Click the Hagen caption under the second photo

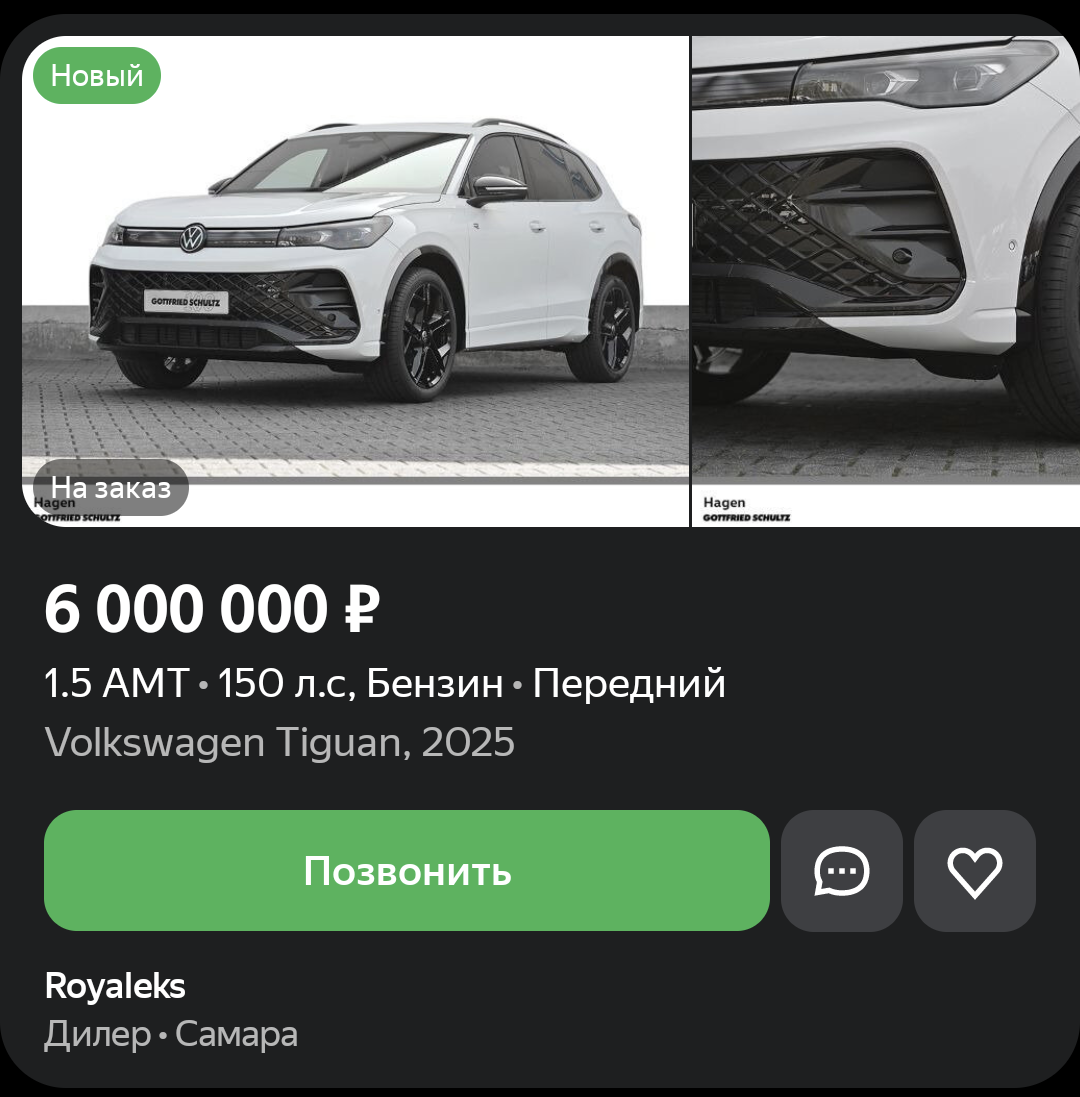pos(724,502)
